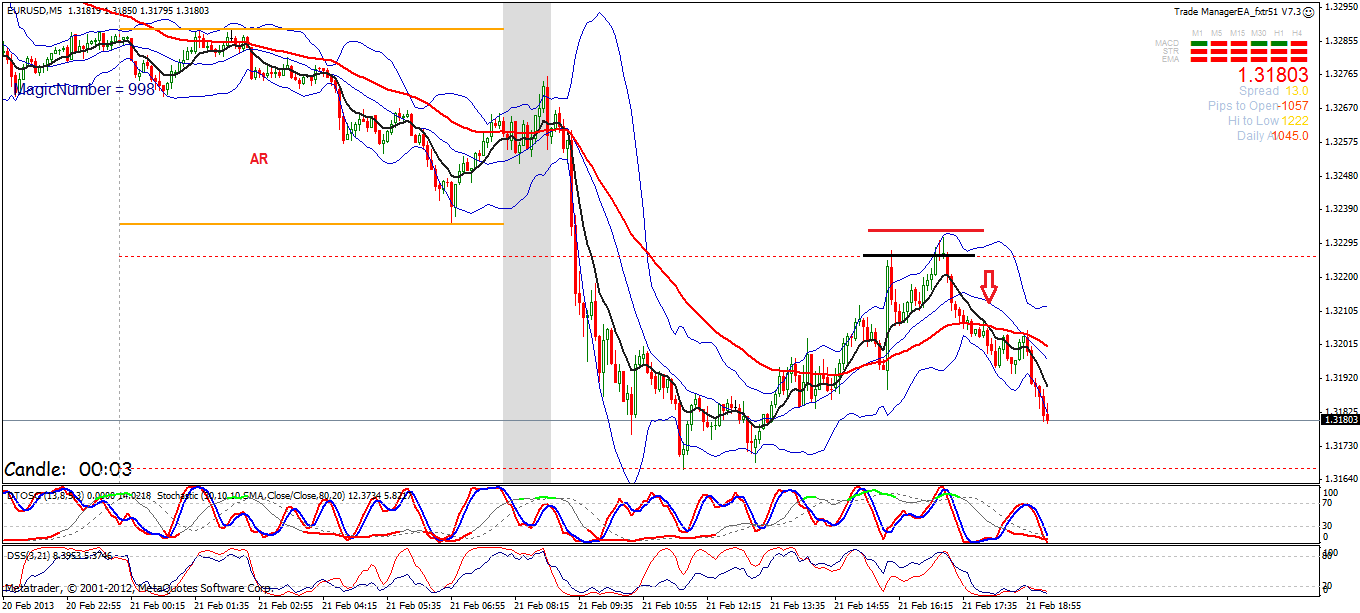Click the red AR chart label
Image resolution: width=1360 pixels, height=613 pixels.
258,158
